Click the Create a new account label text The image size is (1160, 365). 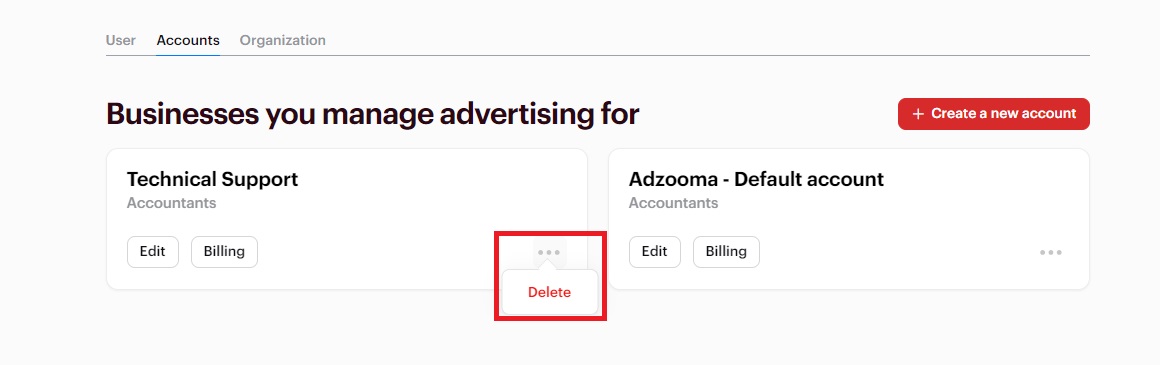[x=1003, y=114]
